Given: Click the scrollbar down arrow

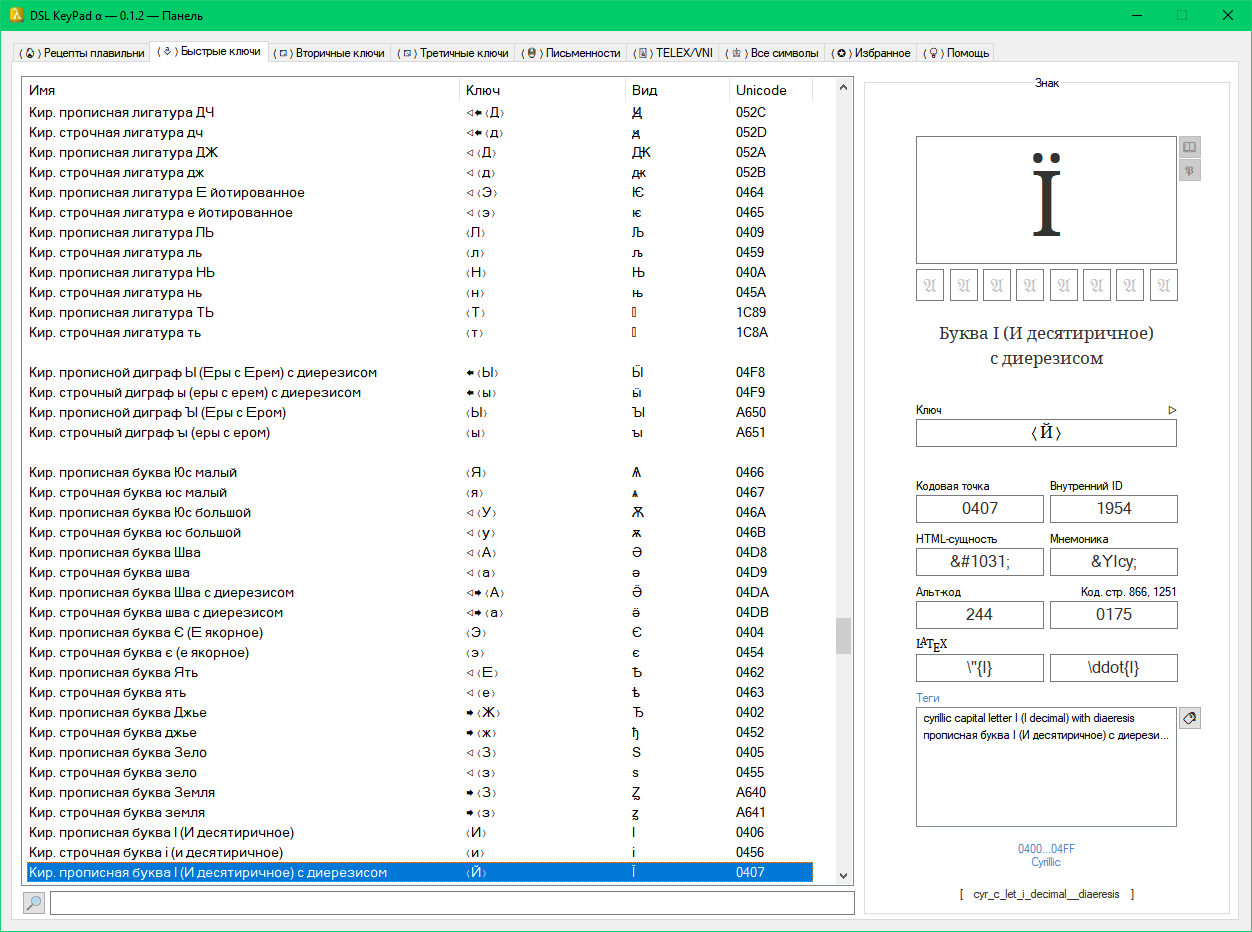Looking at the screenshot, I should pos(844,875).
